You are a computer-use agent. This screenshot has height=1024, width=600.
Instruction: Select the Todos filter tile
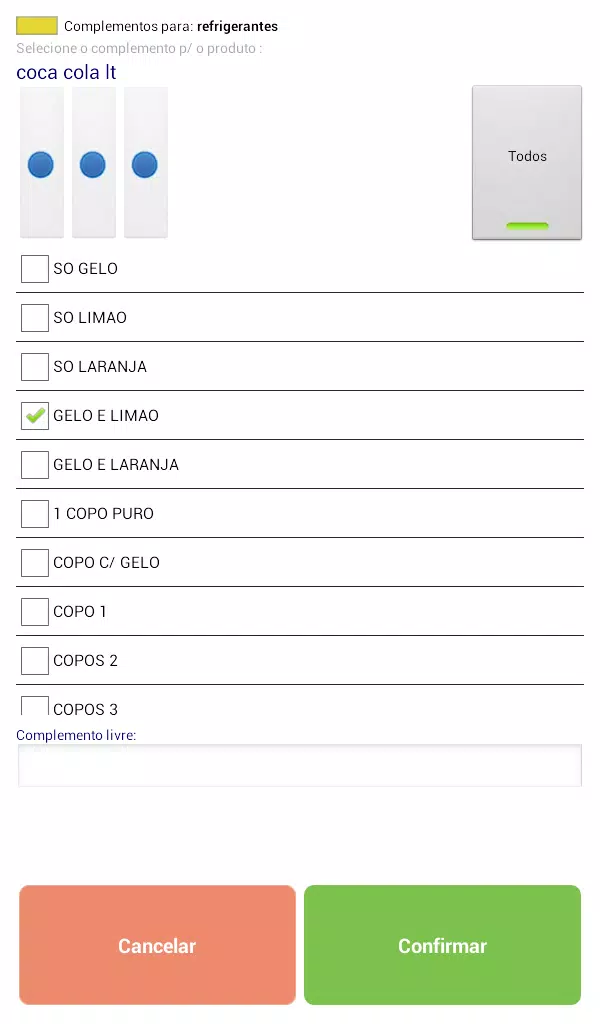[527, 163]
